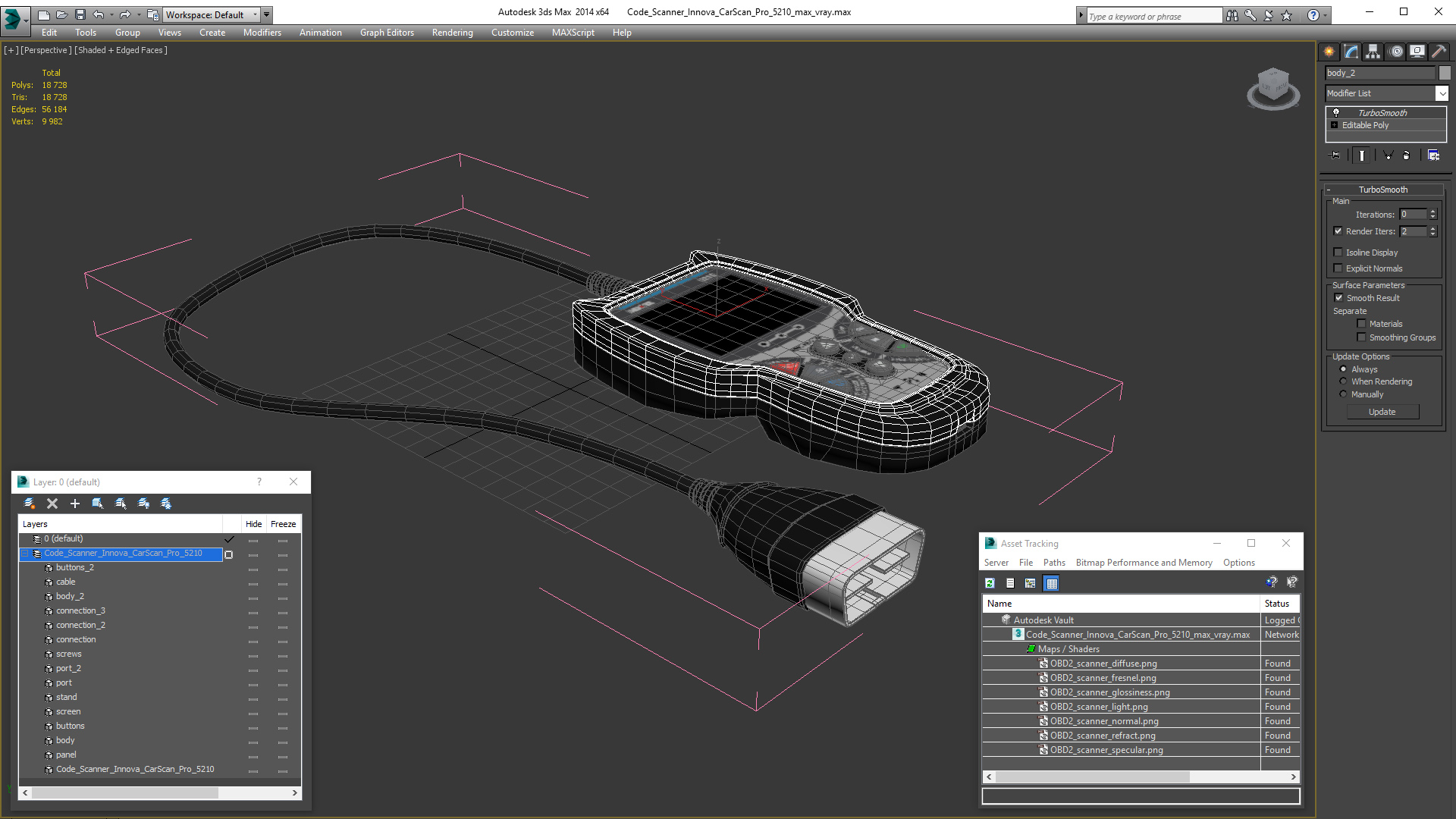Enable the Explicit Normals checkbox
The width and height of the screenshot is (1456, 819).
(1338, 268)
